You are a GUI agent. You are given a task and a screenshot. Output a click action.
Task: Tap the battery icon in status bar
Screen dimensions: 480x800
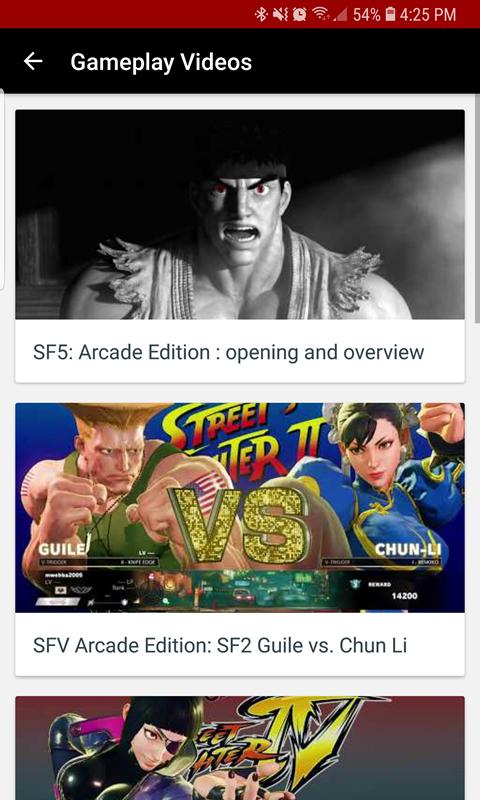click(x=390, y=14)
